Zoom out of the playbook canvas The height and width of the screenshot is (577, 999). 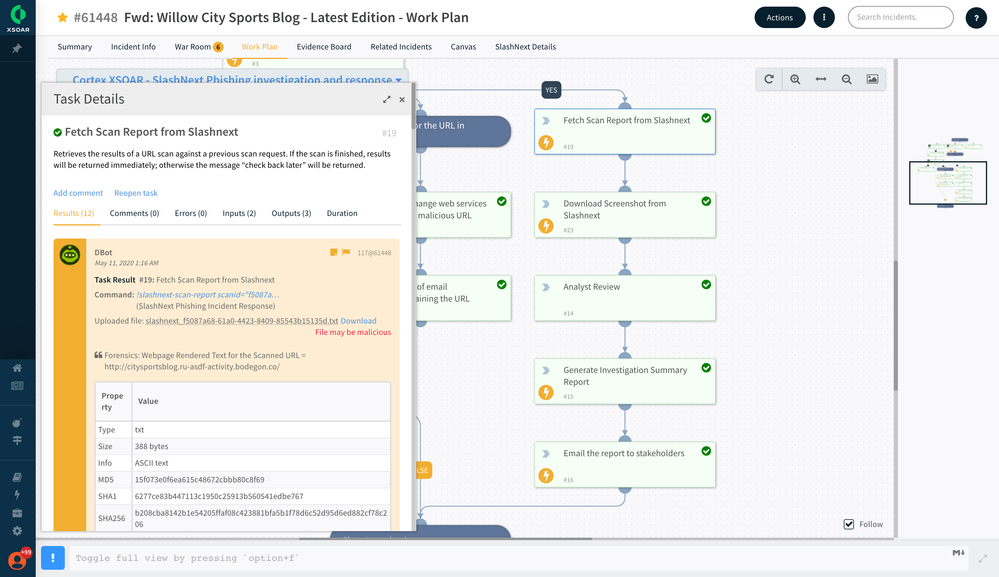pyautogui.click(x=847, y=79)
